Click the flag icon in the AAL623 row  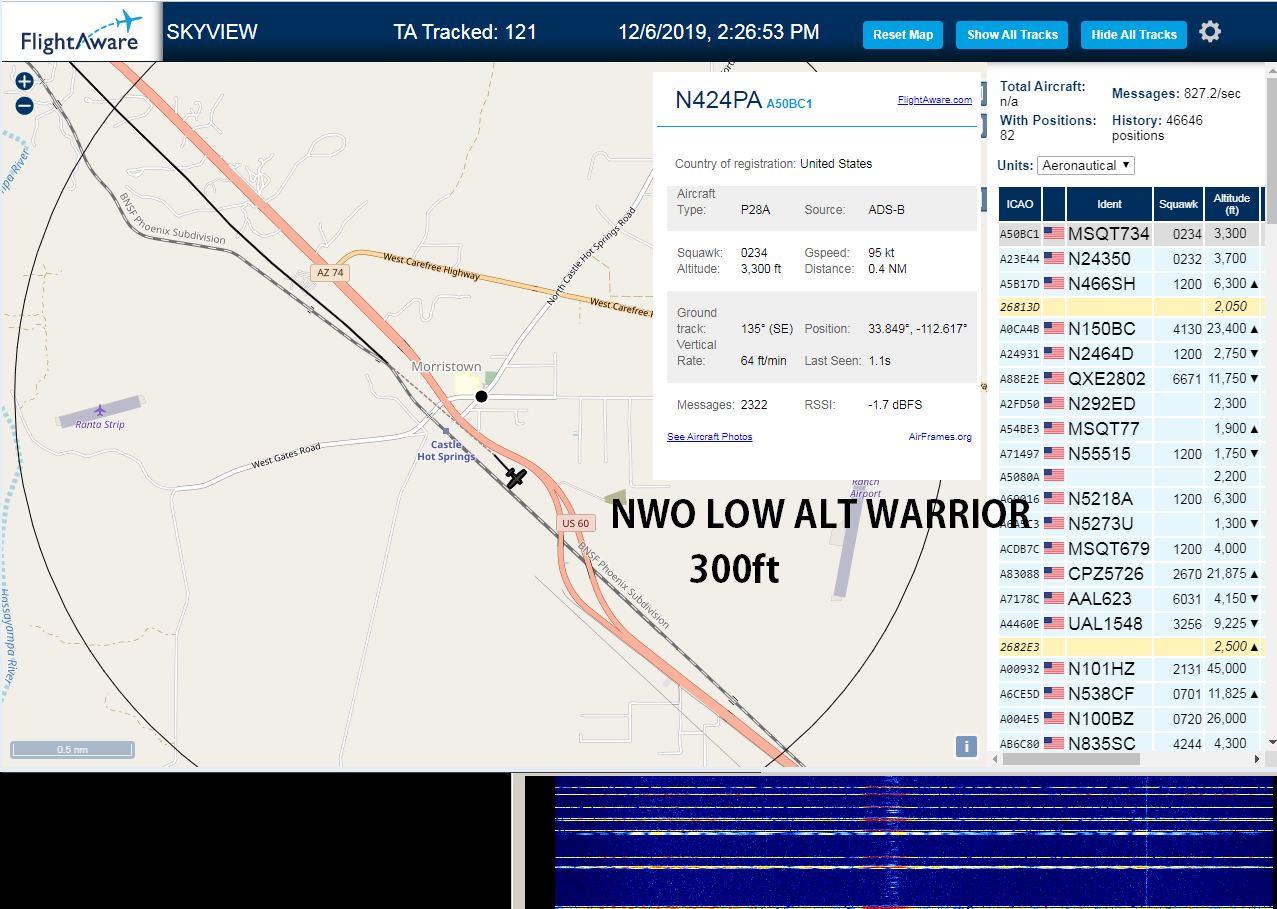(1054, 599)
